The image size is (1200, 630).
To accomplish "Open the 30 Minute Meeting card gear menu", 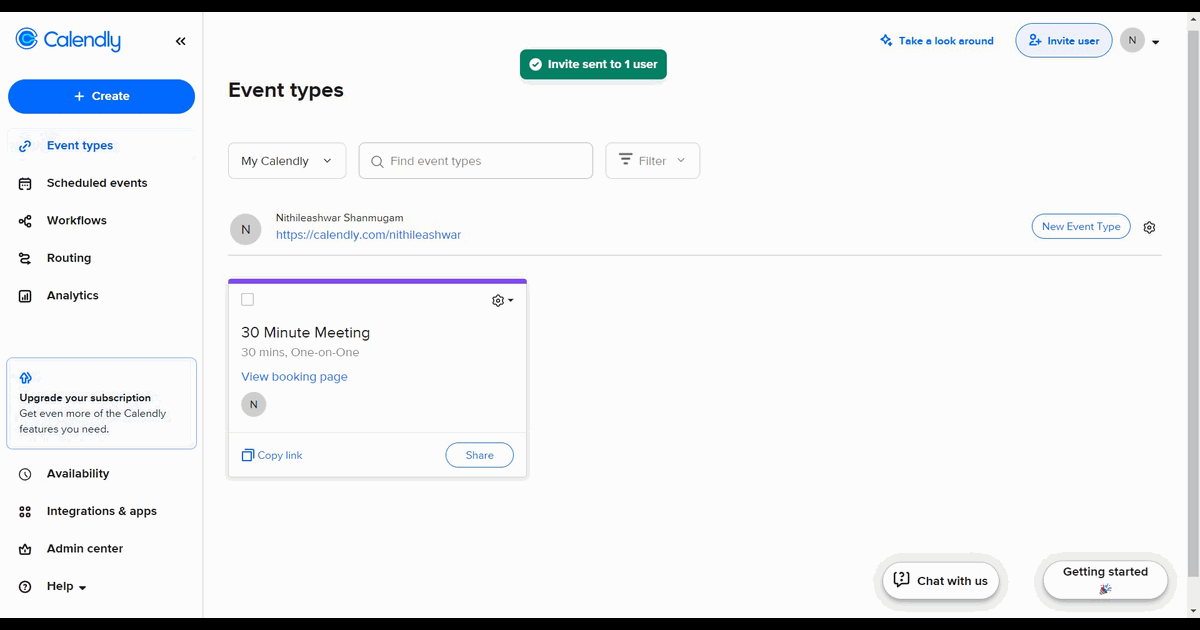I will (x=502, y=300).
